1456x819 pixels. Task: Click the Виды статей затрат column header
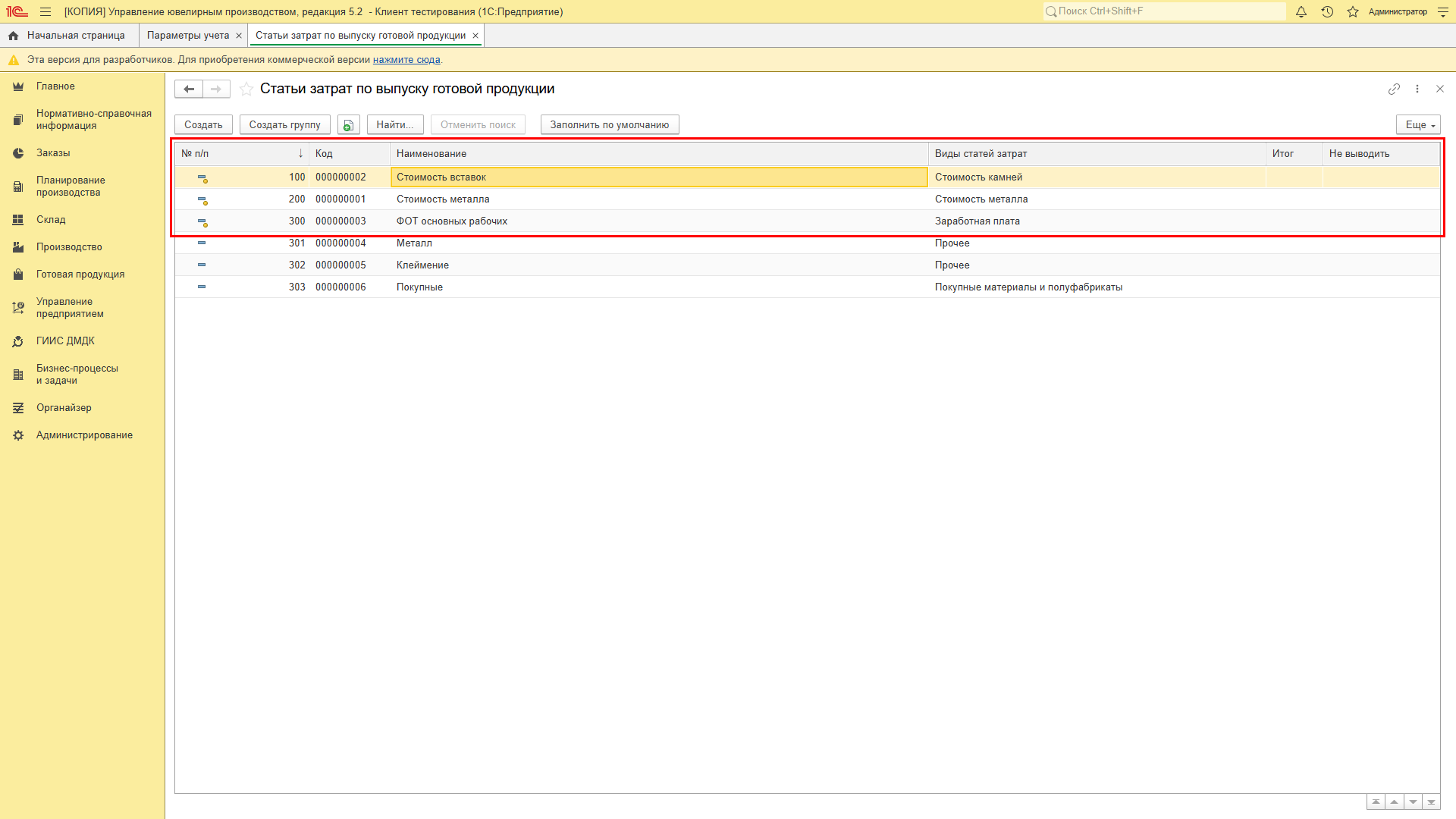tap(1097, 153)
